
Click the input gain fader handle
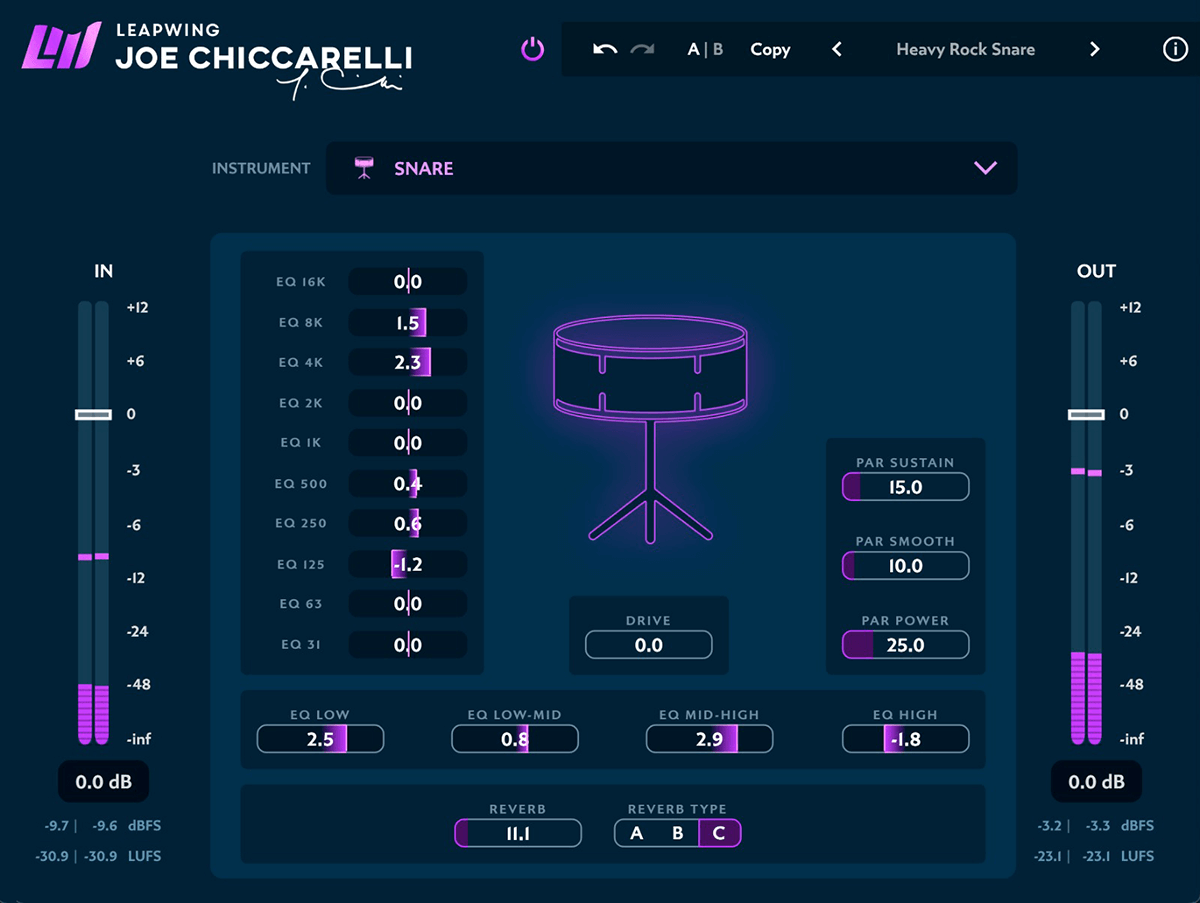point(93,414)
